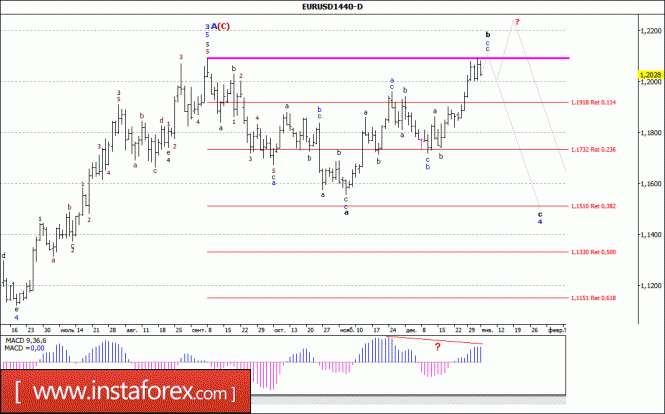Click the 'MACD 9,36,6' indicator label
Viewport: 665px width, 414px height.
coord(26,341)
